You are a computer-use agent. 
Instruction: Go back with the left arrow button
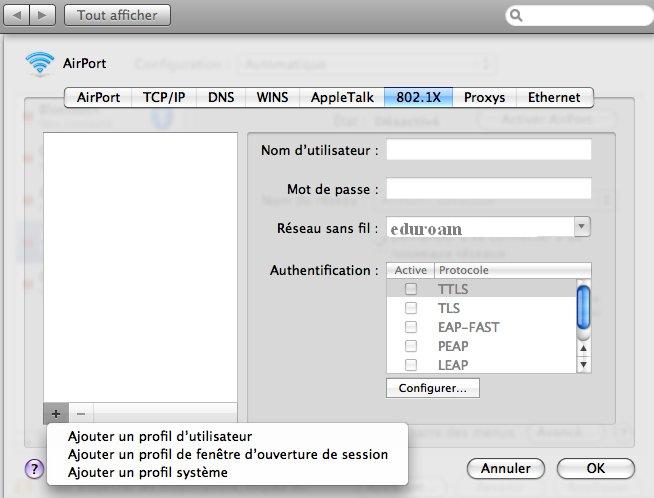[x=17, y=15]
